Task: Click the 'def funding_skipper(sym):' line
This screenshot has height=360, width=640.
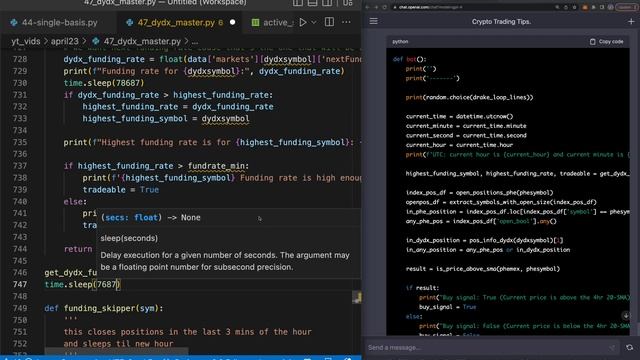Action: pos(104,308)
